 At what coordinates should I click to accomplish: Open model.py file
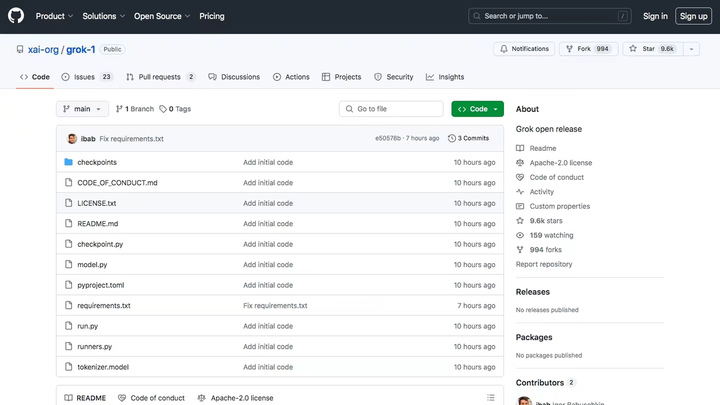[92, 264]
